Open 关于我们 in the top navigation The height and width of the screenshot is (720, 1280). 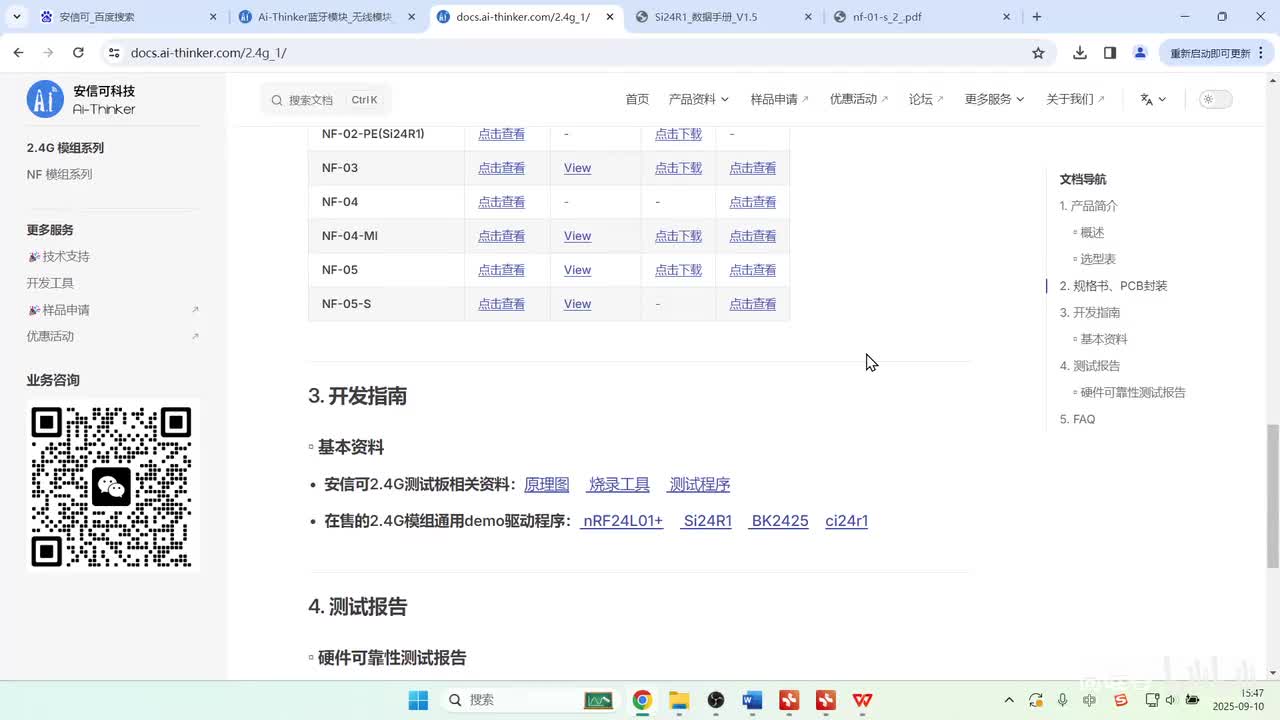coord(1076,99)
